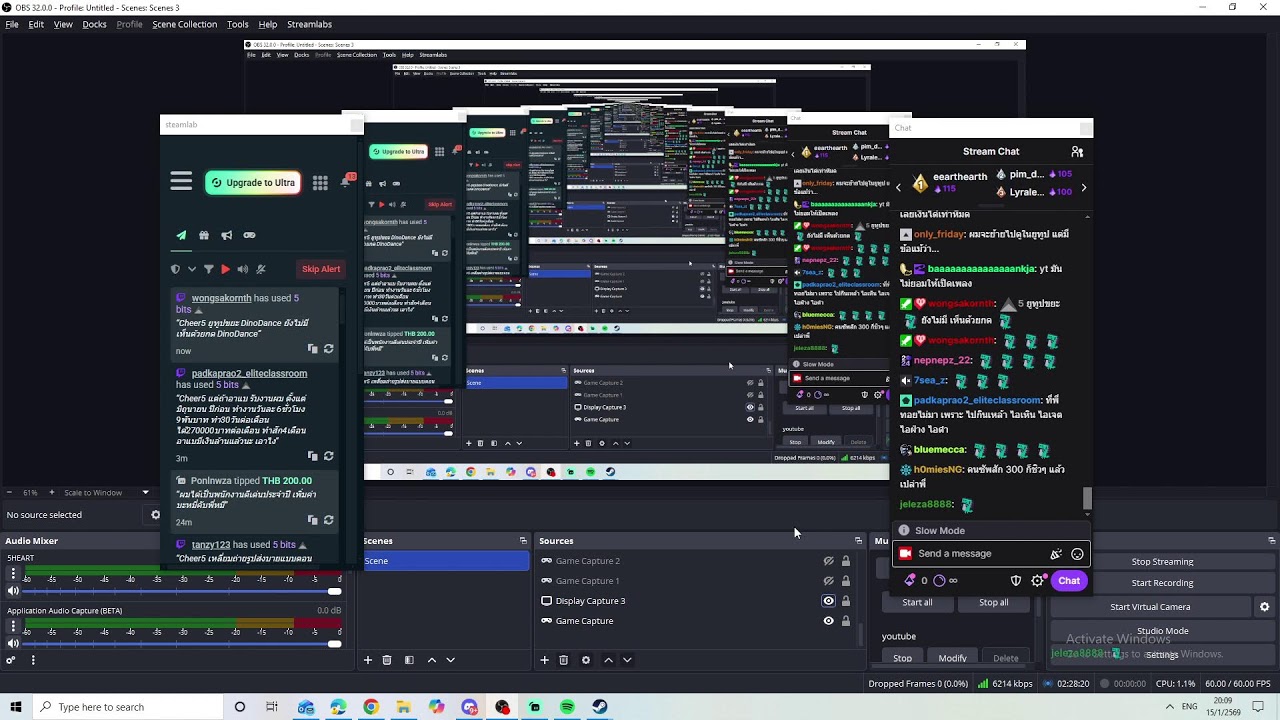
Task: Replay the Ponlnwza THB 200.00 tip alert
Action: pos(328,520)
